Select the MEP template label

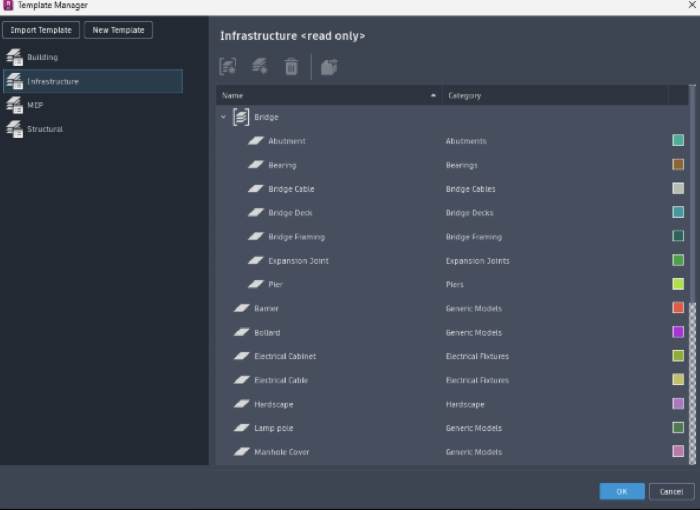(35, 105)
